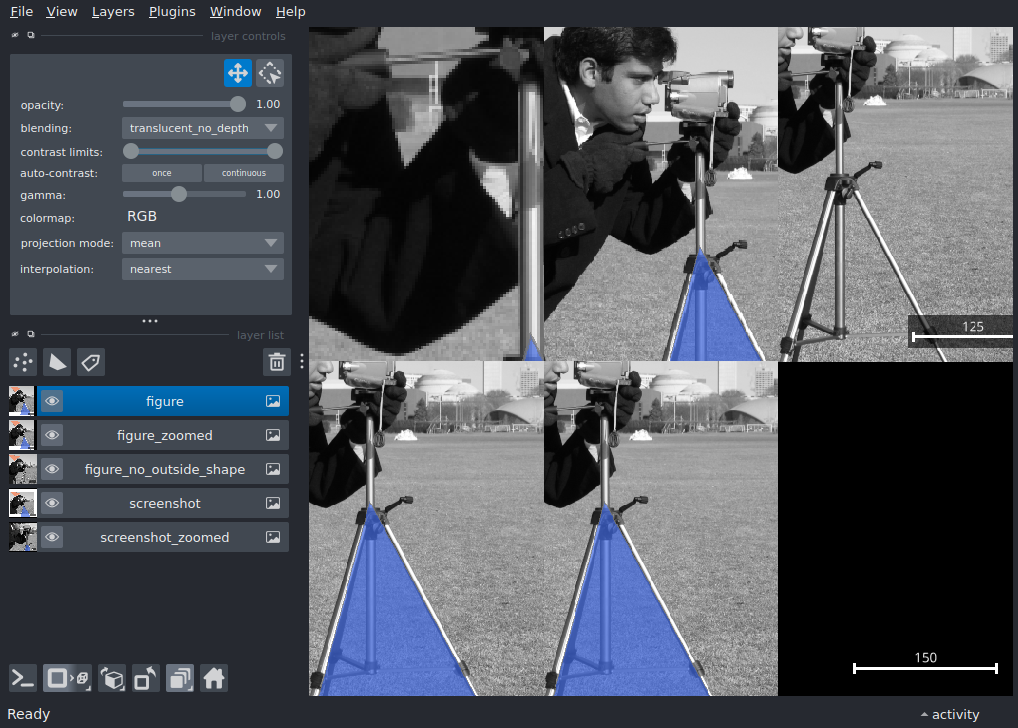This screenshot has width=1018, height=728.
Task: Toggle visibility of the screenshot layer
Action: [x=51, y=503]
